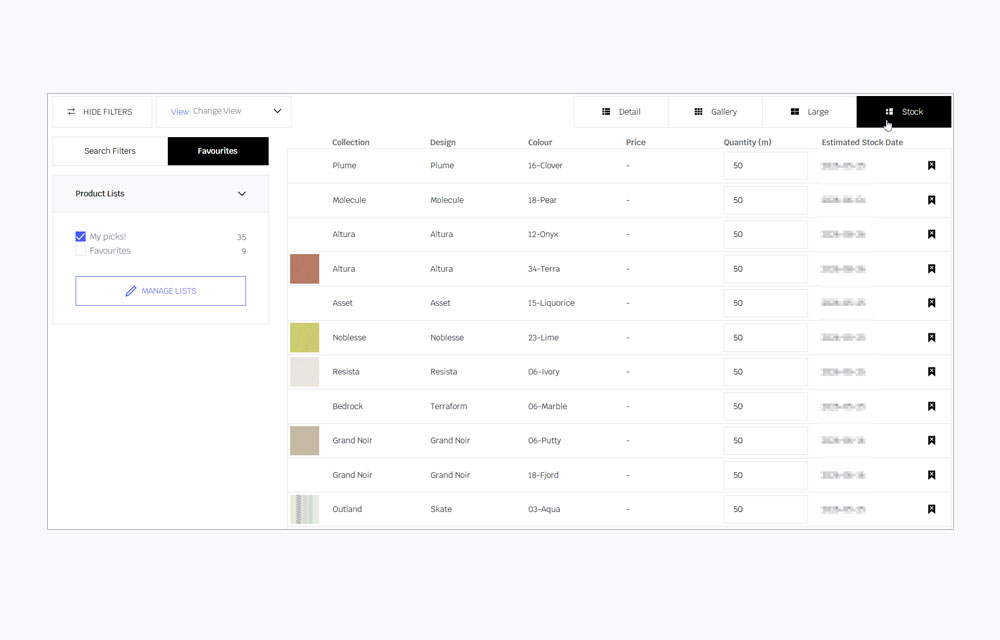The image size is (1000, 640).
Task: Select the Stock view tab
Action: [904, 112]
